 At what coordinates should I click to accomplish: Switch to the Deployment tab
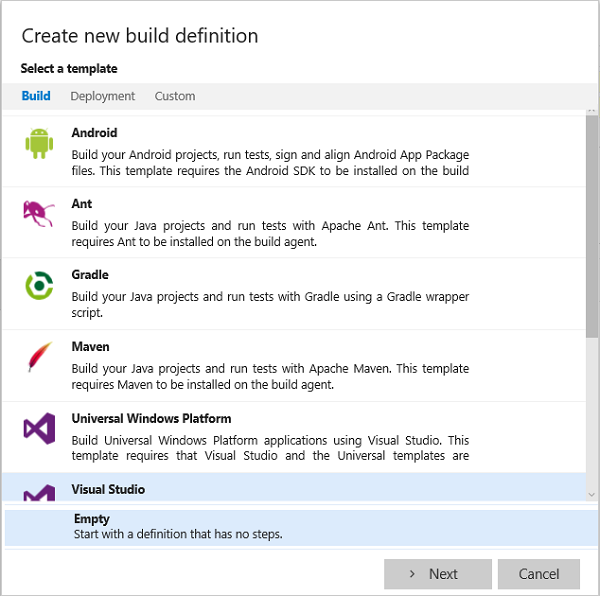(x=102, y=96)
